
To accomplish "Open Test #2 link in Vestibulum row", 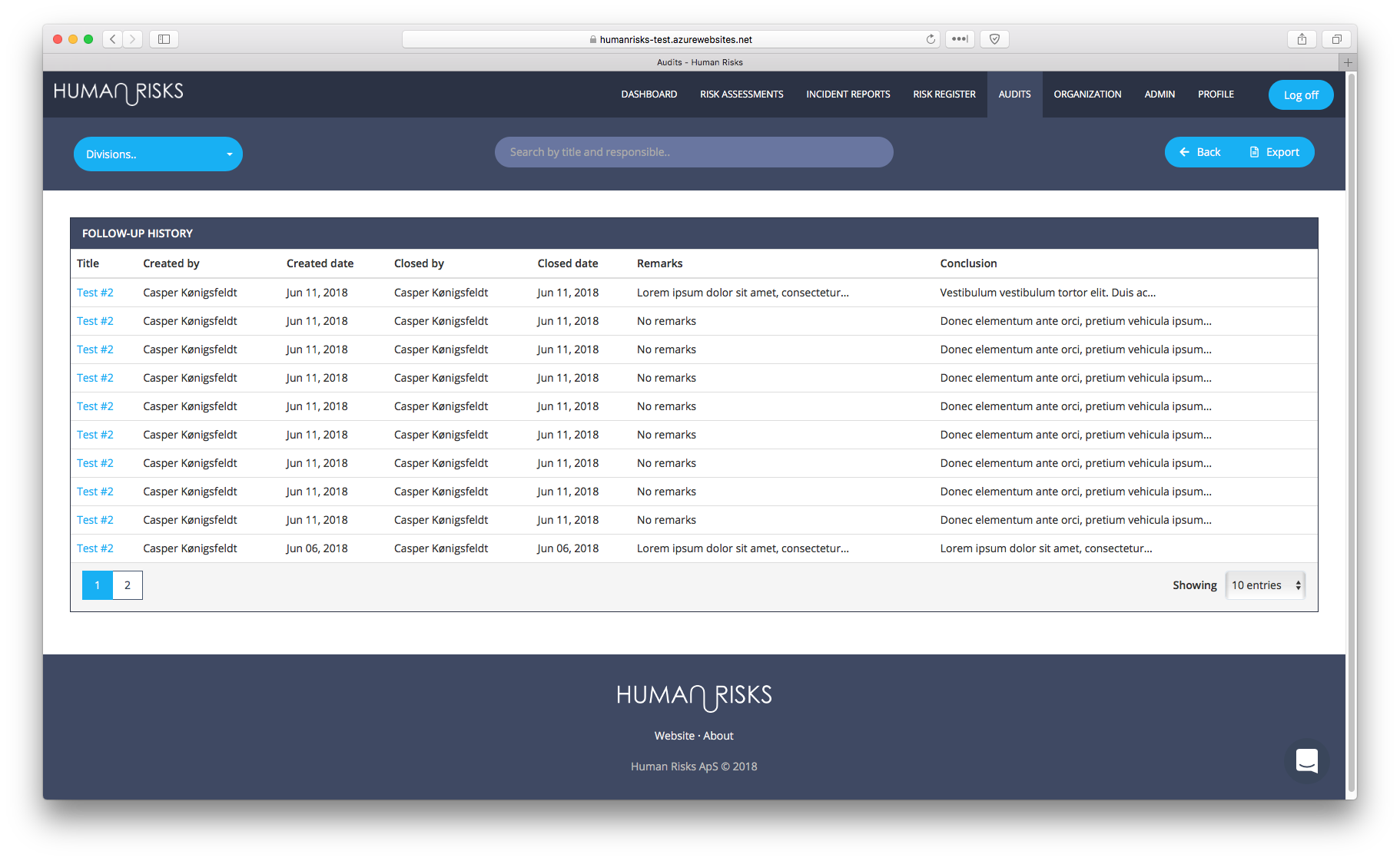I will (95, 293).
